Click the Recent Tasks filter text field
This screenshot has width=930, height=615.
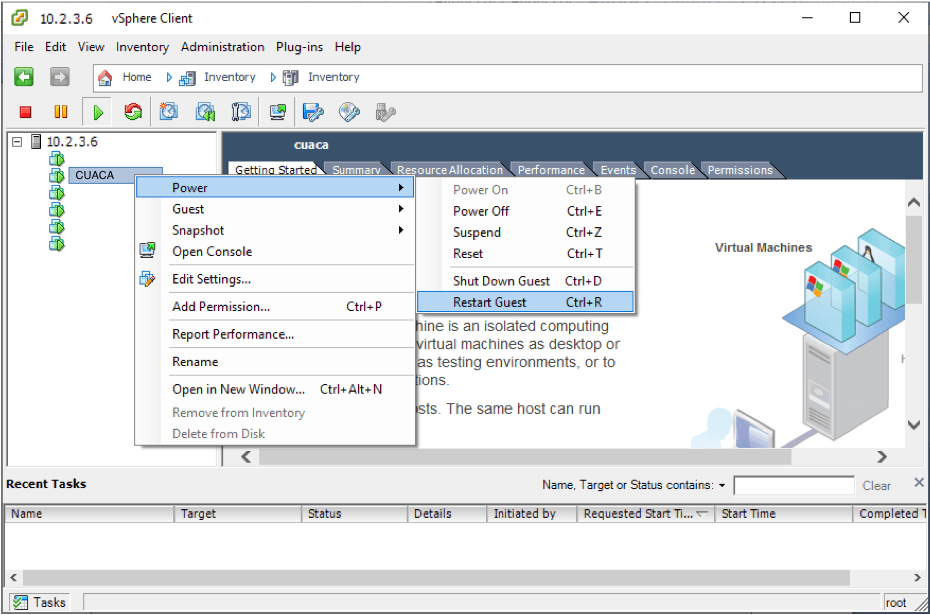[x=794, y=486]
